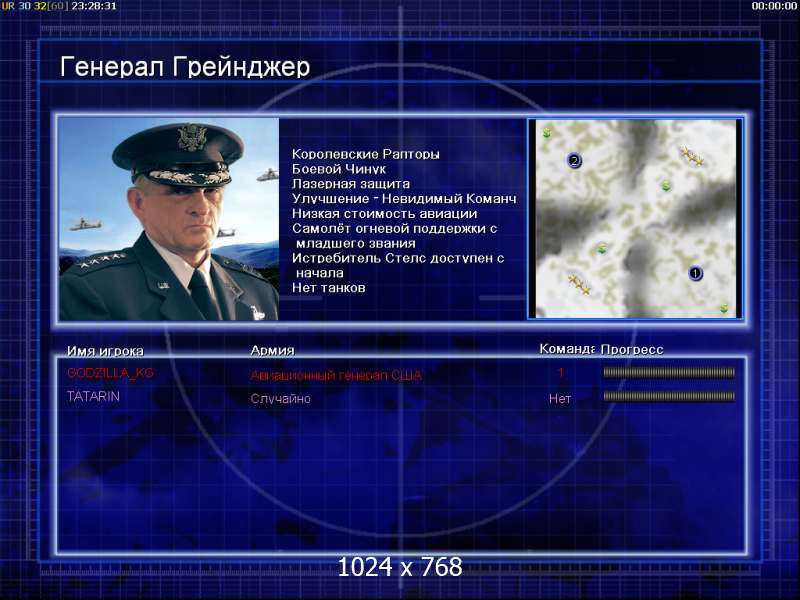This screenshot has width=800, height=600.
Task: Click feature line 'Нет танков'
Action: click(x=329, y=288)
